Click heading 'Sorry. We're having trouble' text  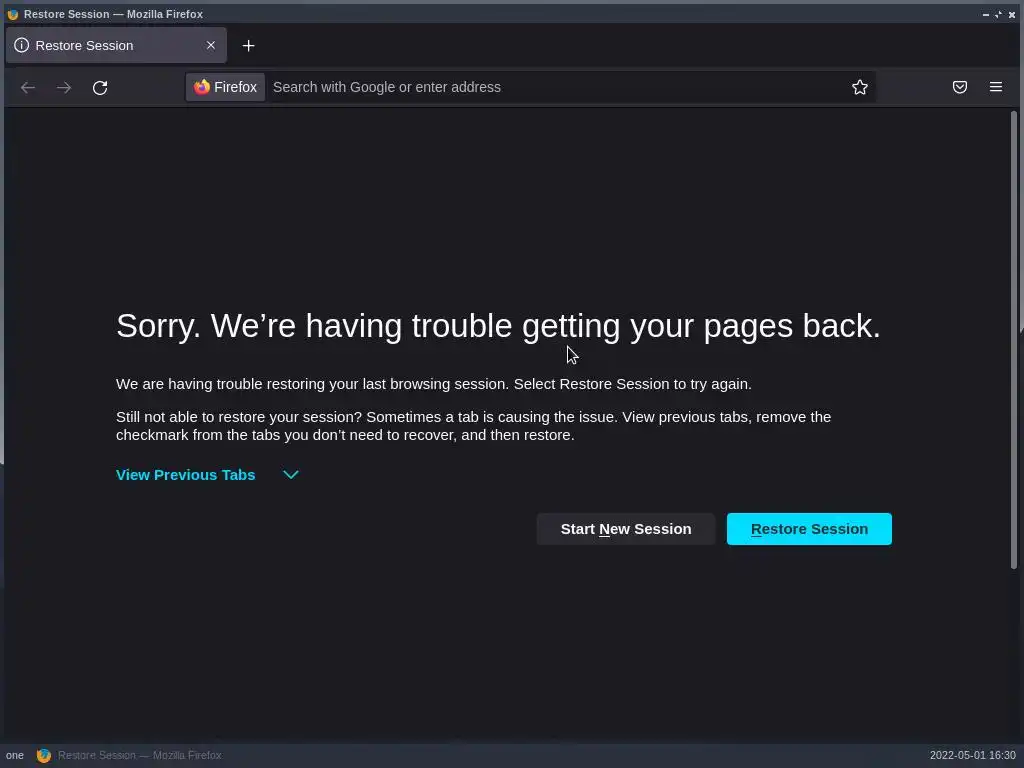click(x=498, y=325)
